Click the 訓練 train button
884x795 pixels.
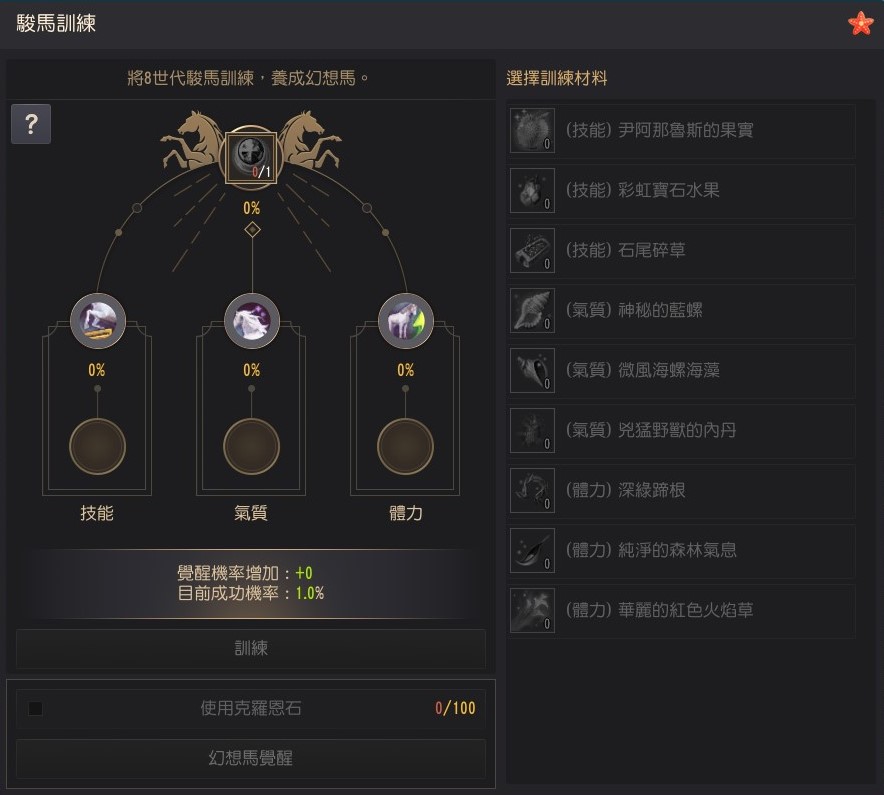[x=251, y=648]
